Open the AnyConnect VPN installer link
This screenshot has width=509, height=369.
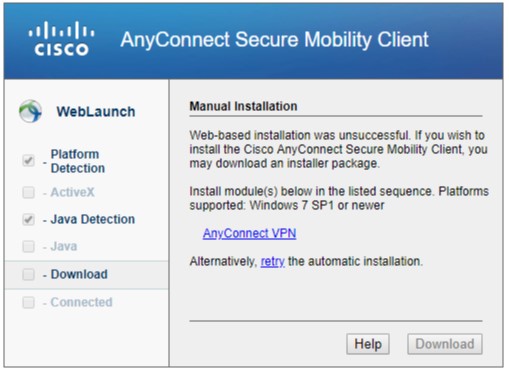coord(249,233)
